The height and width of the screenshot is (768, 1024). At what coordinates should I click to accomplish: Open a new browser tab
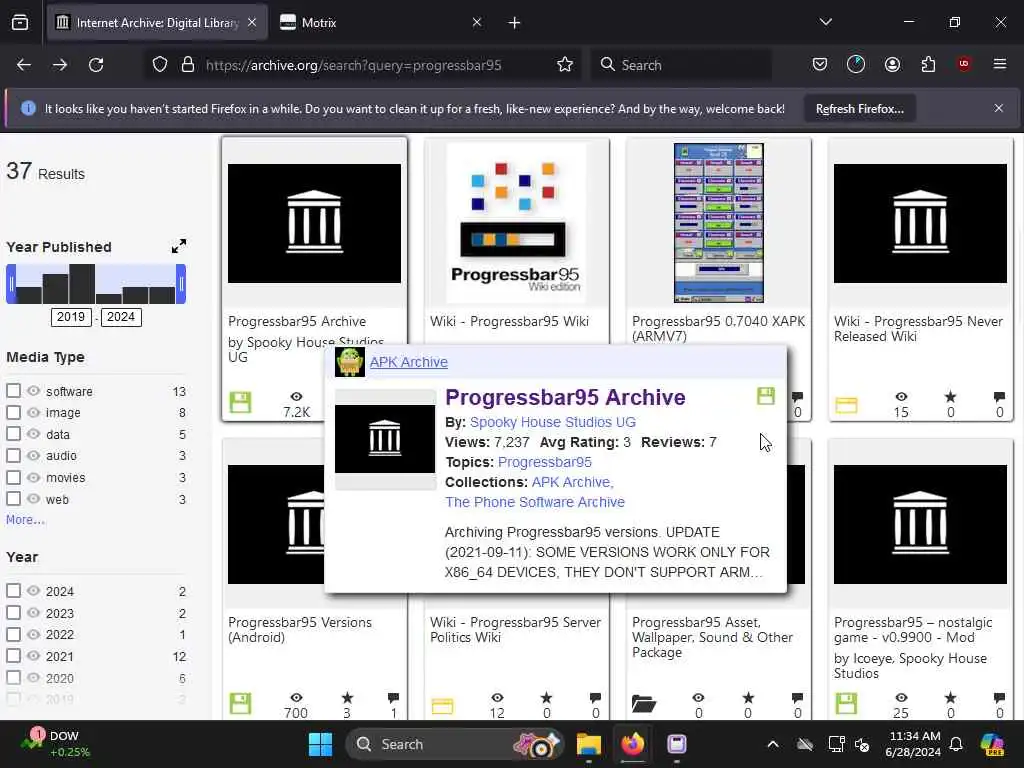515,23
